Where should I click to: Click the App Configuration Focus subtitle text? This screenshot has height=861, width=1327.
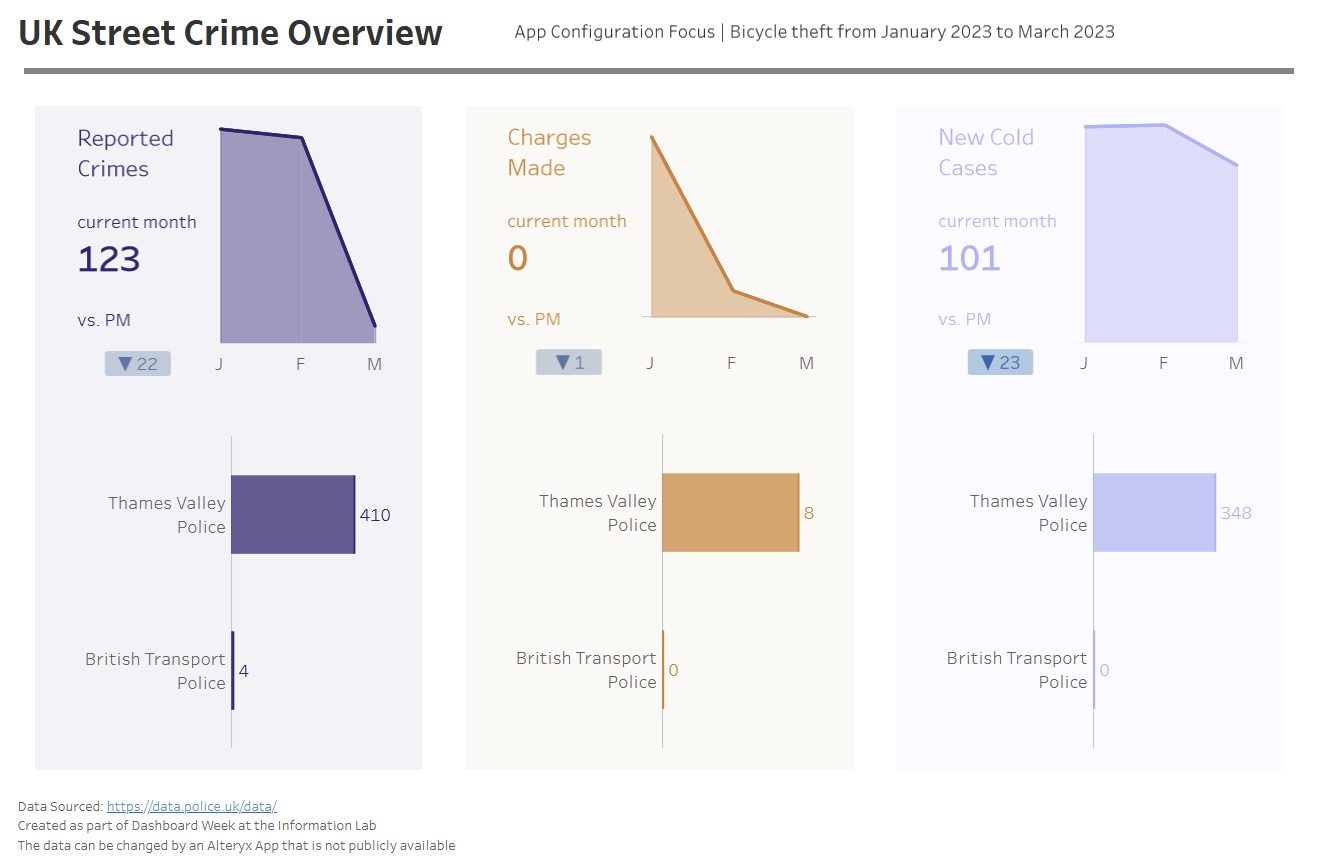[x=814, y=32]
